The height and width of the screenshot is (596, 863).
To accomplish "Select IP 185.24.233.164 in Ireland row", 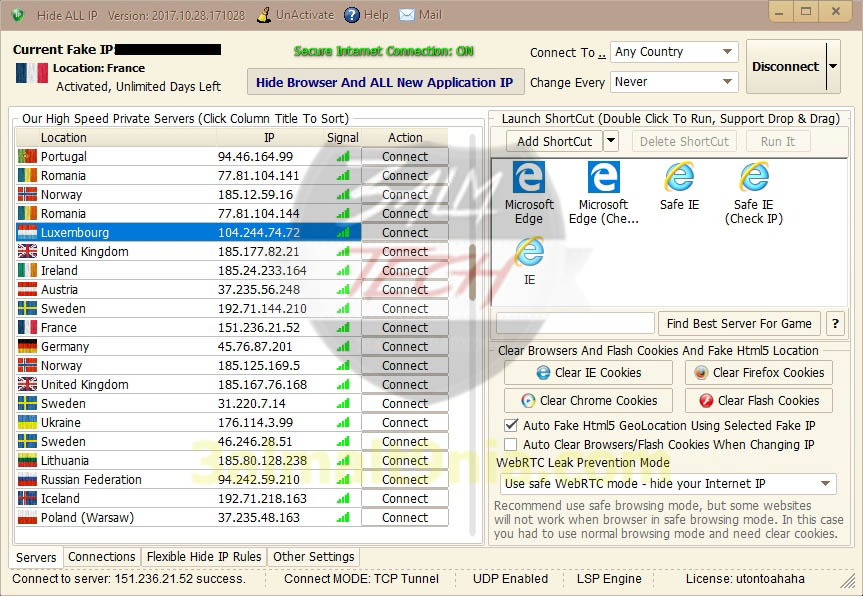I will pos(262,270).
